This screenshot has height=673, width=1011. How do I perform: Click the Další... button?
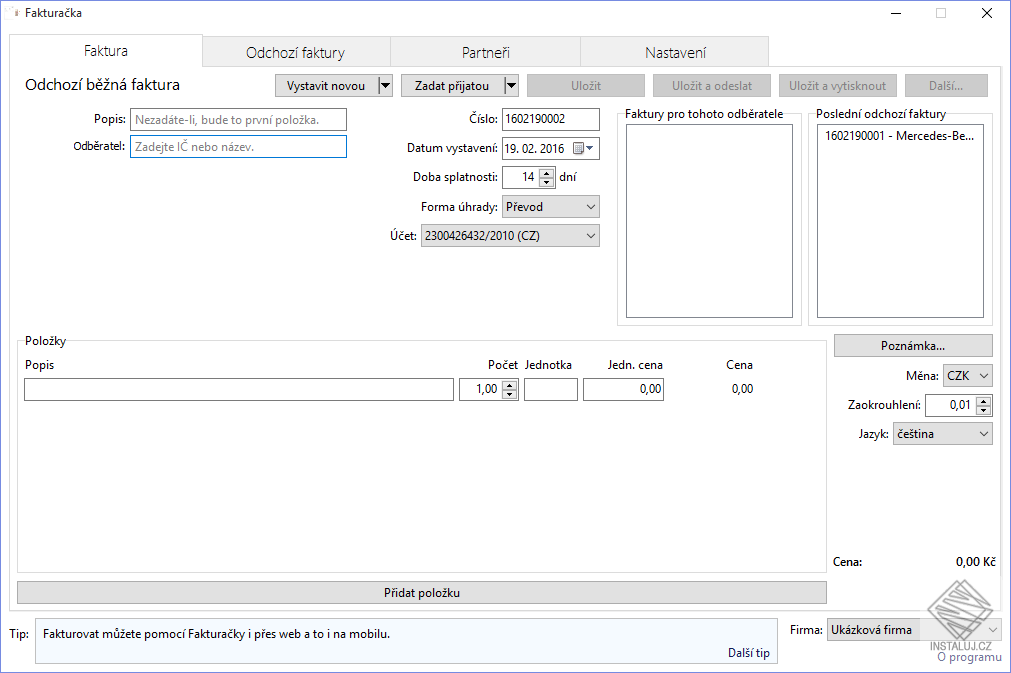point(946,86)
